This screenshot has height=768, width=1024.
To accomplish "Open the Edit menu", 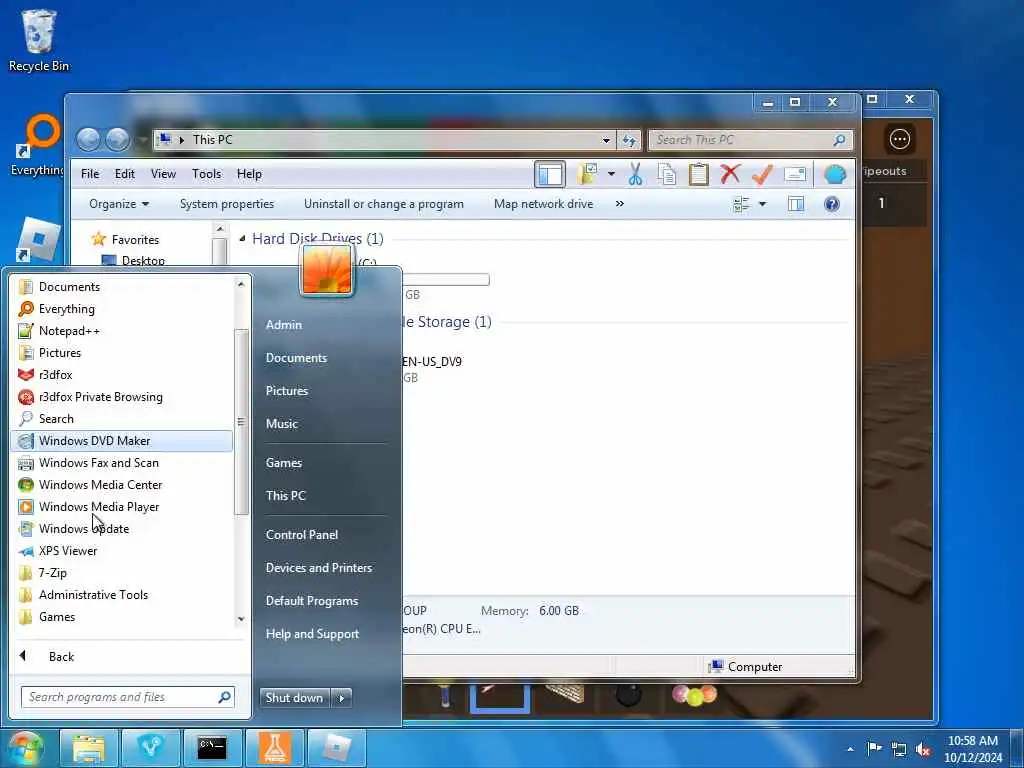I will point(124,174).
